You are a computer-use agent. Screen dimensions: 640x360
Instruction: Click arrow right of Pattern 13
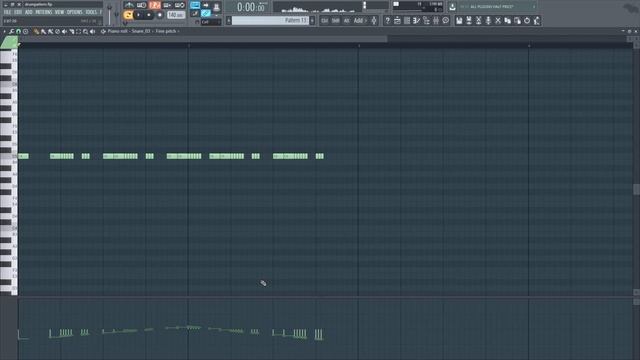(312, 20)
